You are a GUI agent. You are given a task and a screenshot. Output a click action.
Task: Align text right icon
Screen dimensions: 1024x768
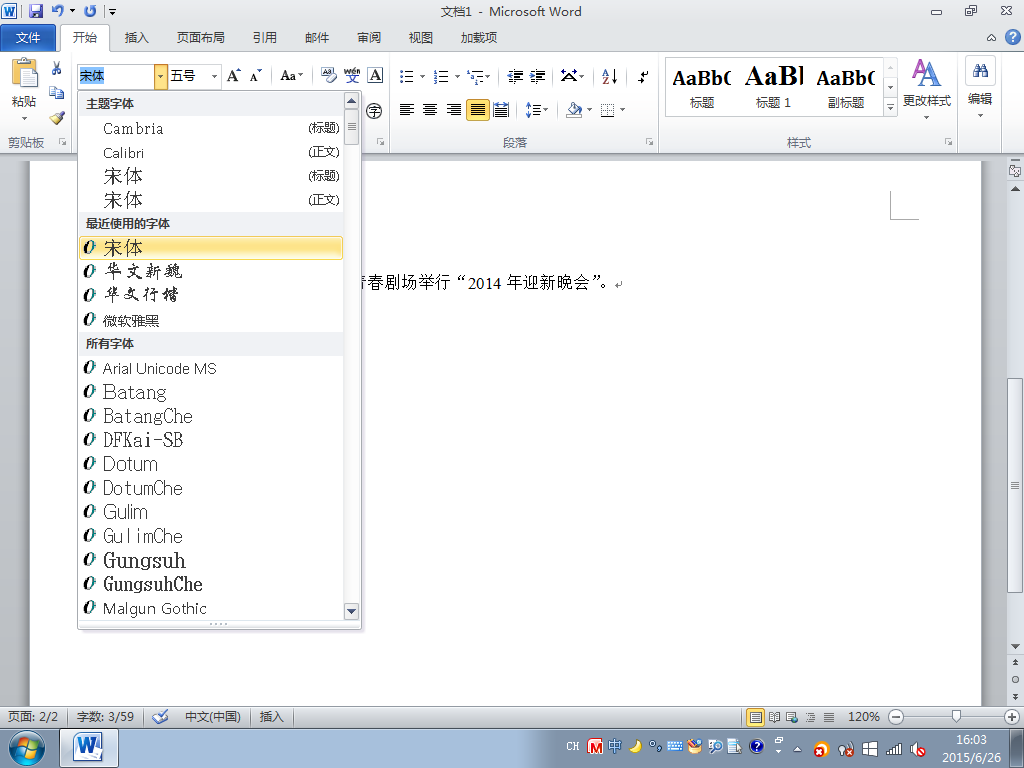(454, 110)
